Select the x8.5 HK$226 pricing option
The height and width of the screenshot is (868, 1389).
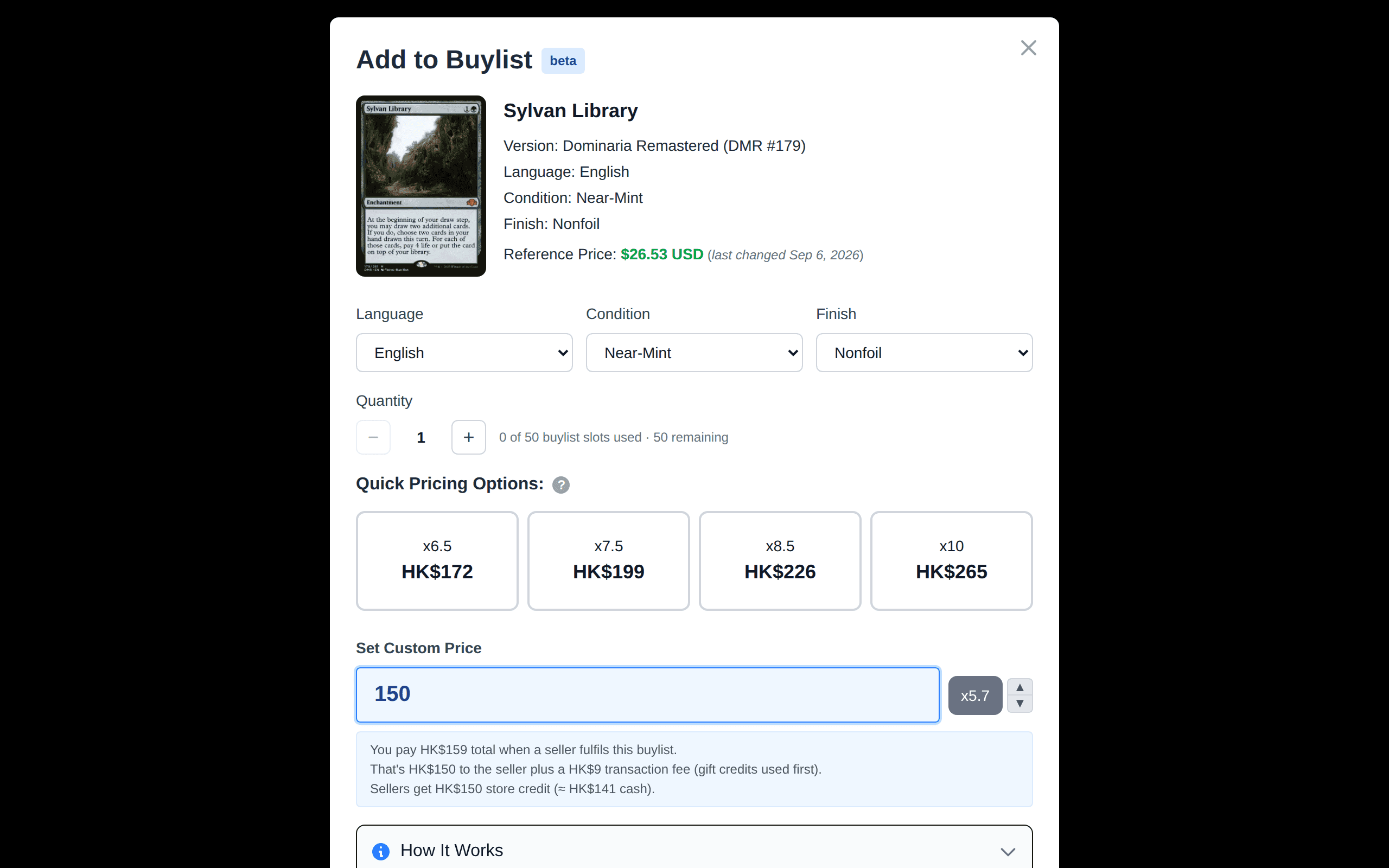[x=780, y=561]
